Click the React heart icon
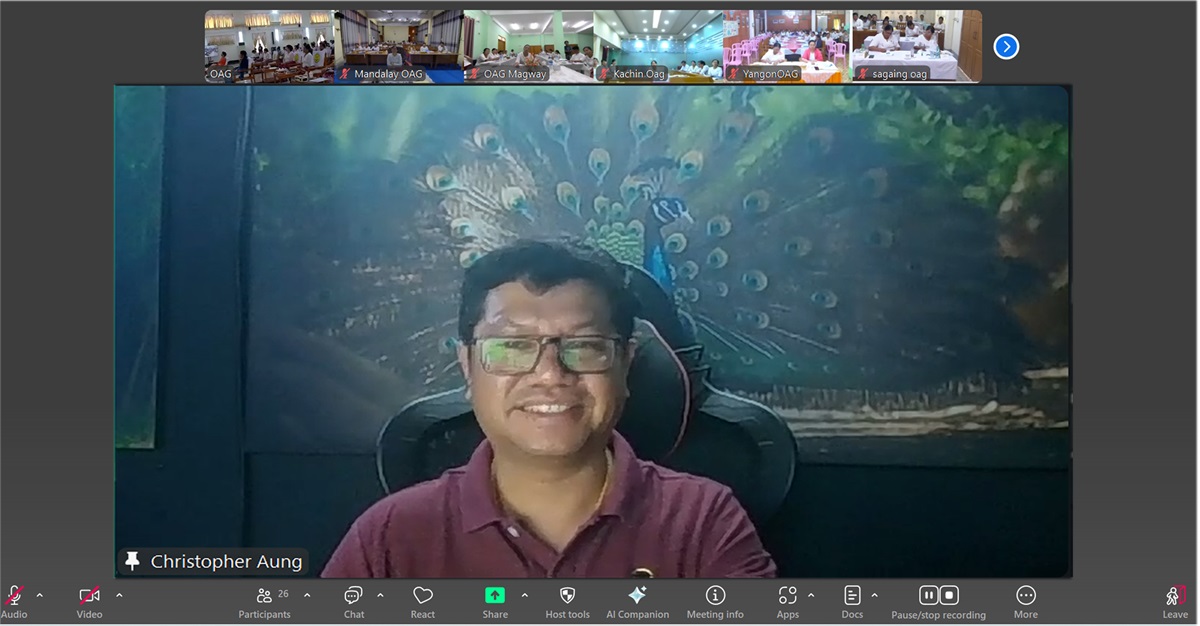This screenshot has width=1200, height=626. point(422,597)
